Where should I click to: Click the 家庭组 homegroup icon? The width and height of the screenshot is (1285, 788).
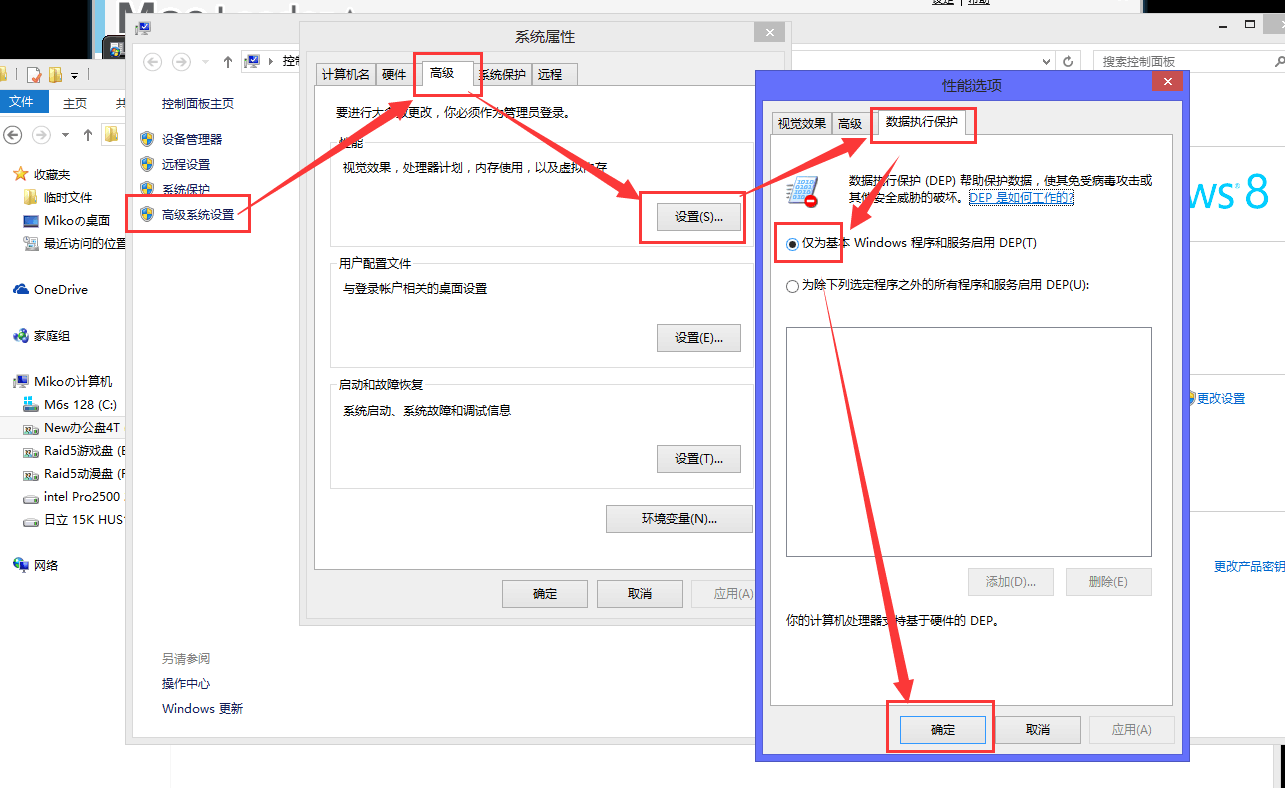[x=21, y=336]
